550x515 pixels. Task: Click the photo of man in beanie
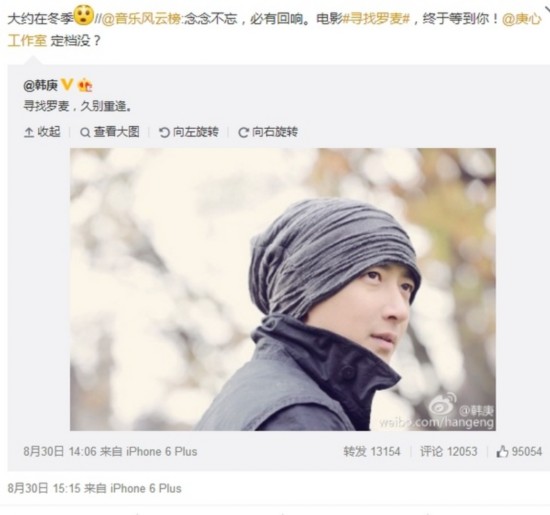point(283,289)
